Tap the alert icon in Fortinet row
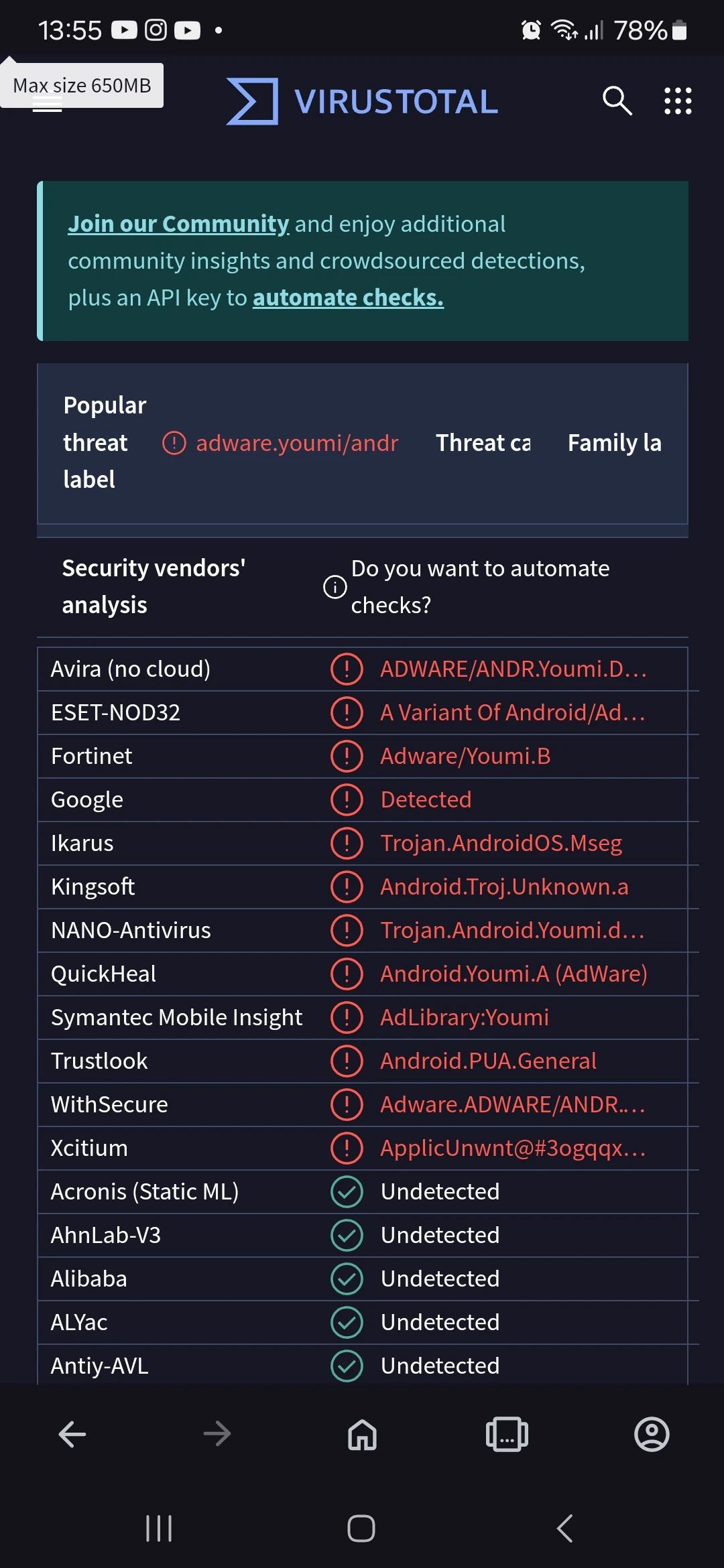724x1568 pixels. (x=347, y=756)
